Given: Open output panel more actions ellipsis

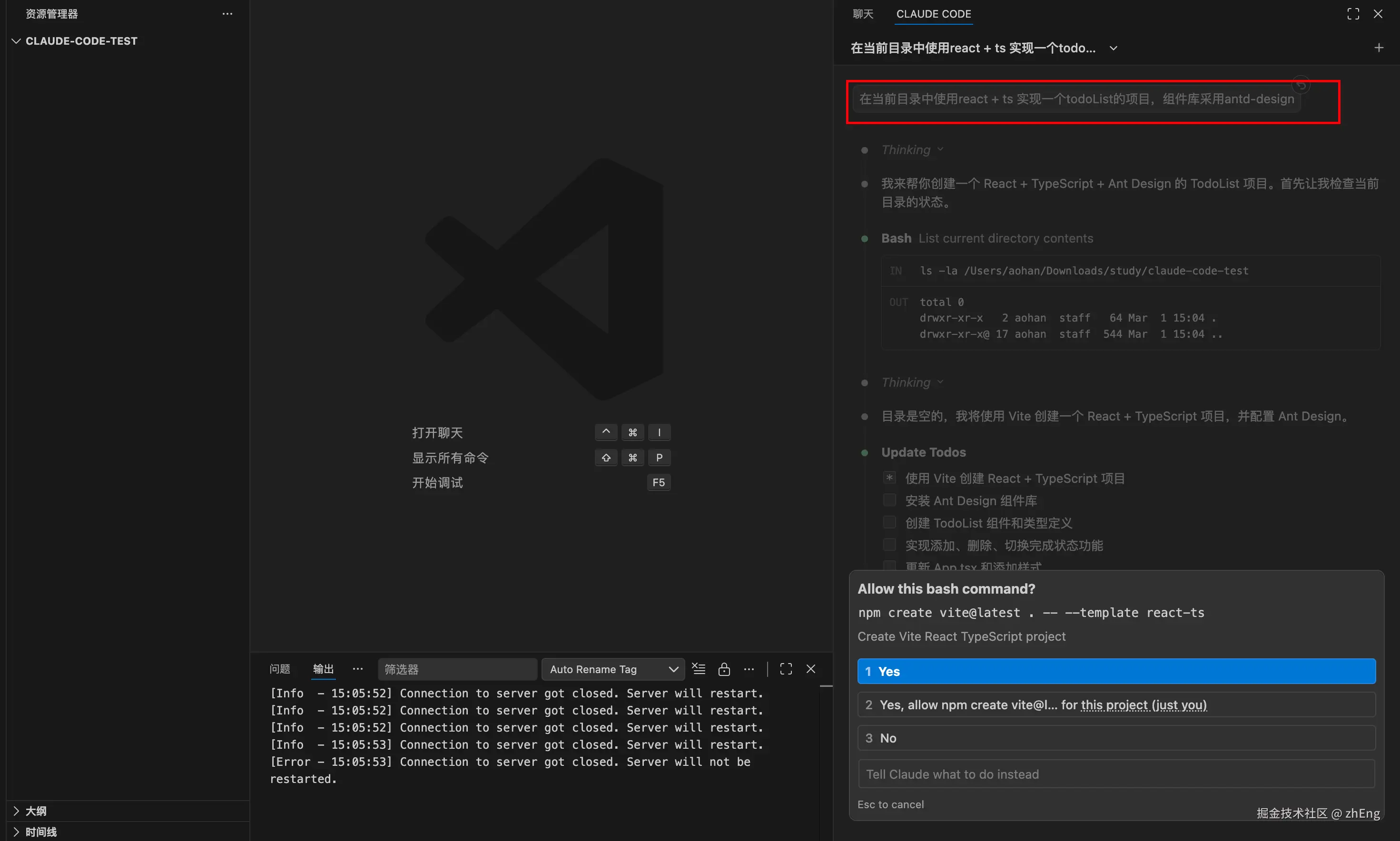Looking at the screenshot, I should 749,669.
